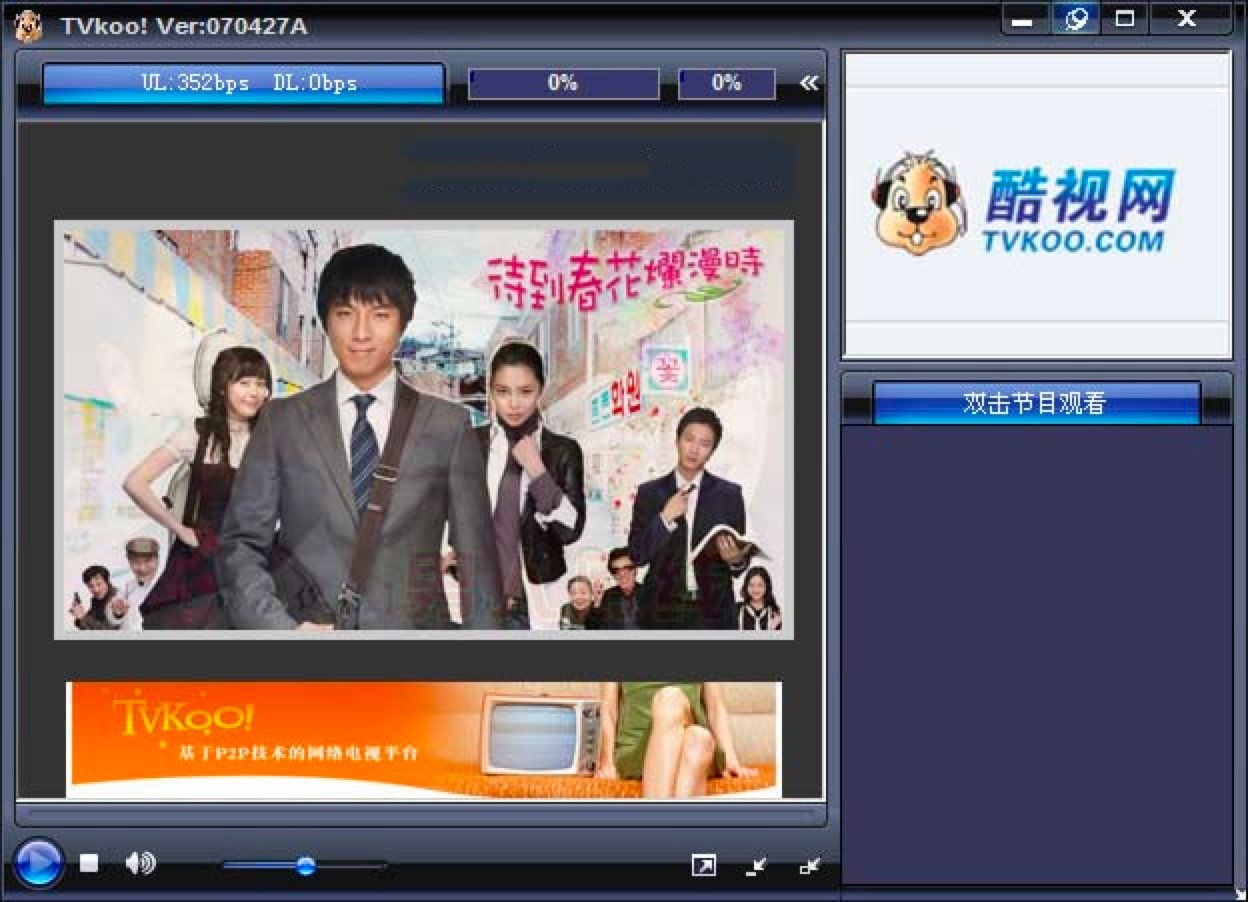Click the second smaller 0% progress bar
The width and height of the screenshot is (1248, 902).
(x=726, y=84)
